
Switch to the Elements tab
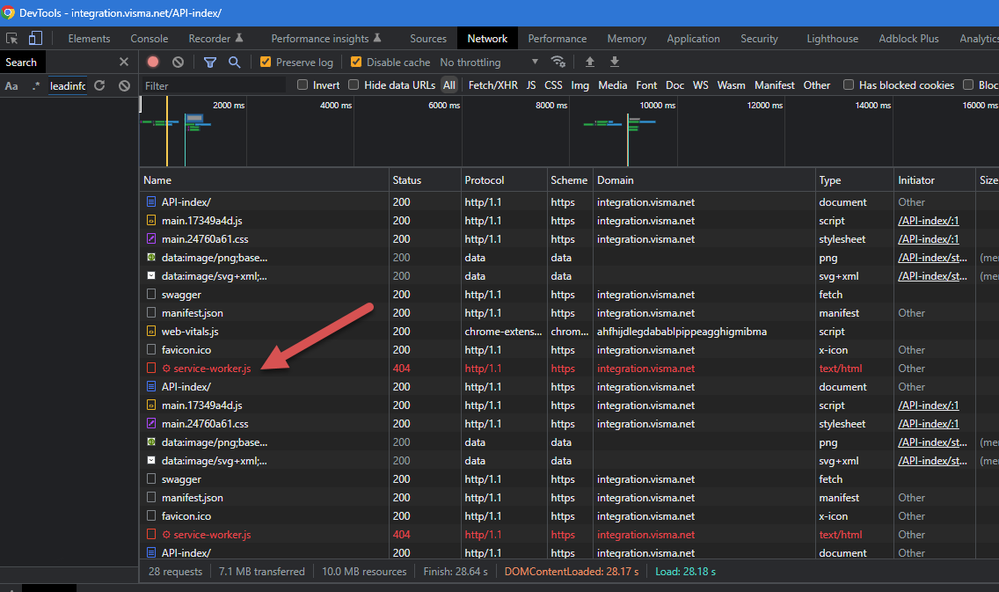pos(89,38)
